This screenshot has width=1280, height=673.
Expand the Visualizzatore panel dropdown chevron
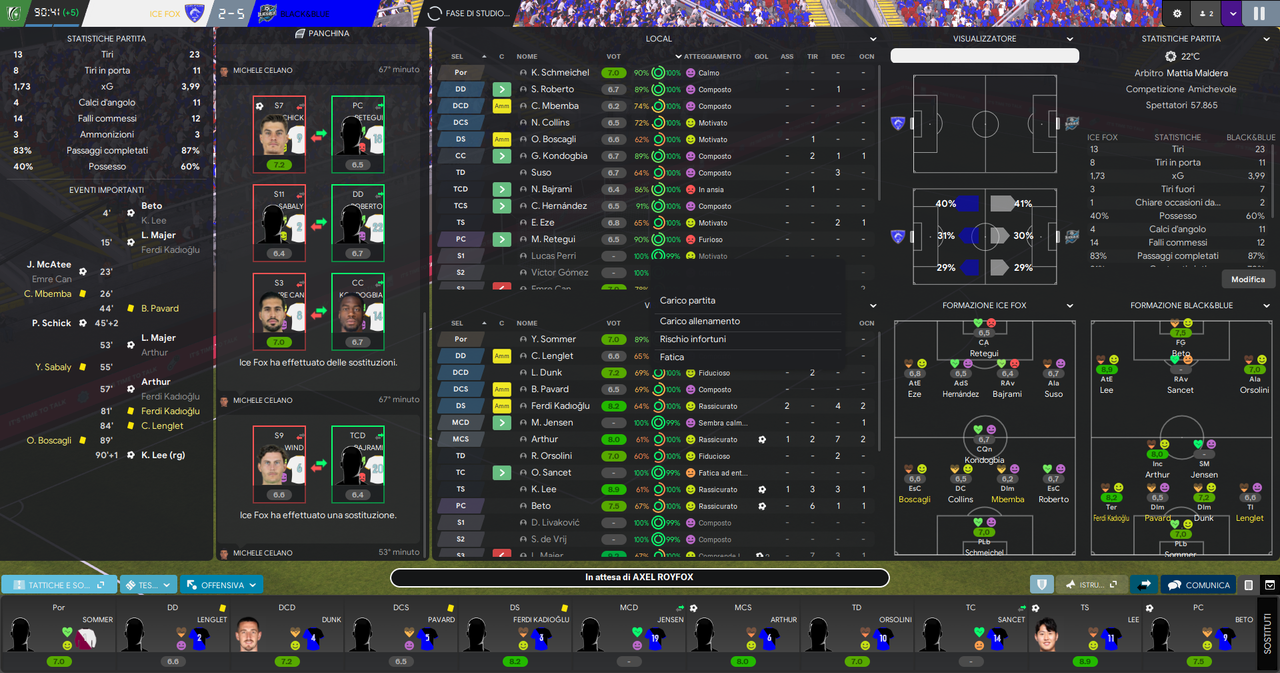[1069, 39]
